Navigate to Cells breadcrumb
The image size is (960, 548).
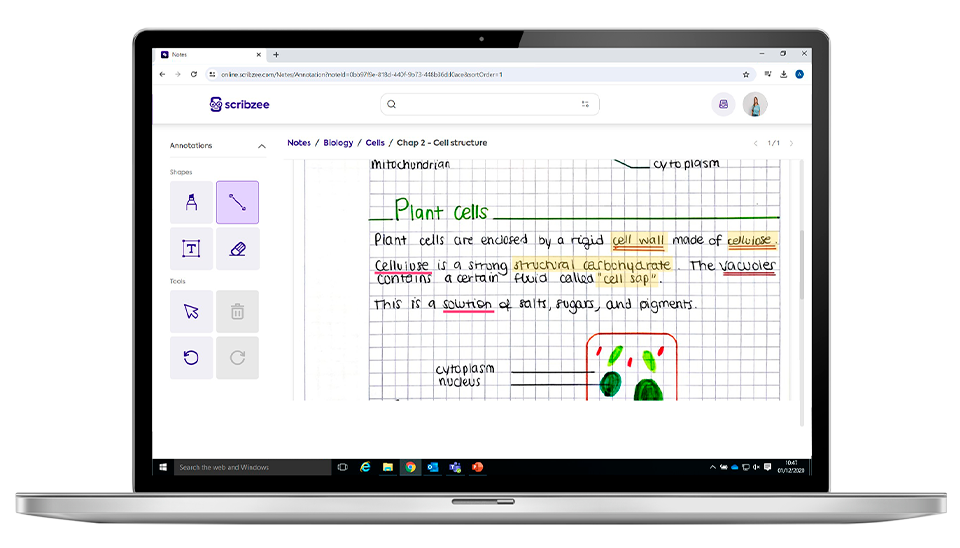click(x=375, y=143)
